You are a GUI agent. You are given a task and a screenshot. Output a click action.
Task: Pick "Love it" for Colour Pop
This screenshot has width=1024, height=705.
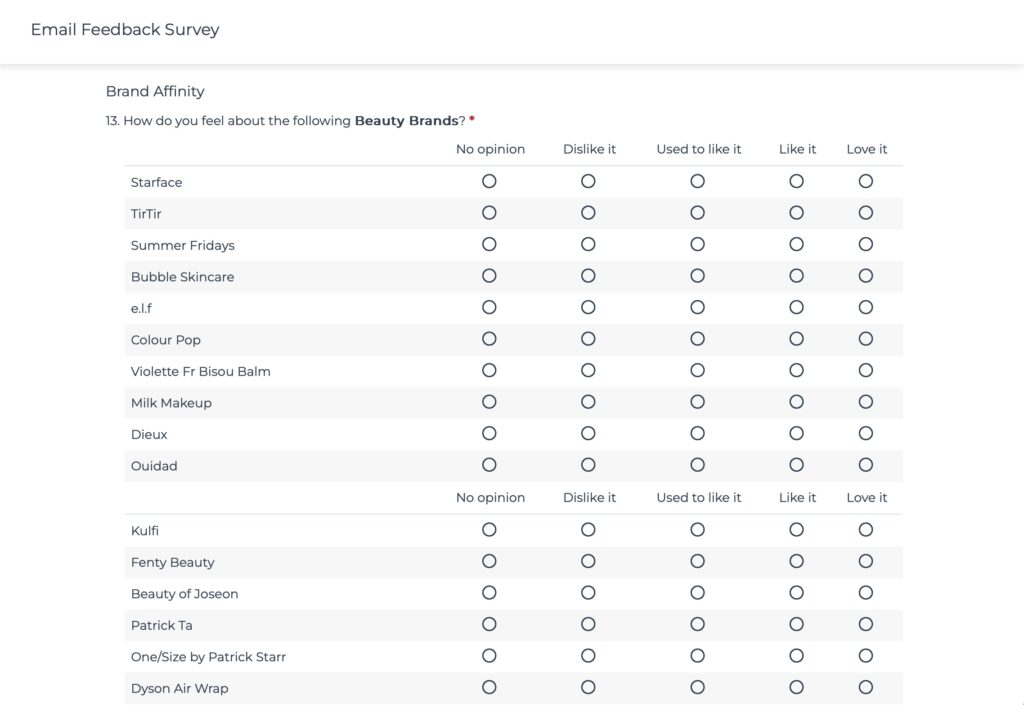point(865,339)
